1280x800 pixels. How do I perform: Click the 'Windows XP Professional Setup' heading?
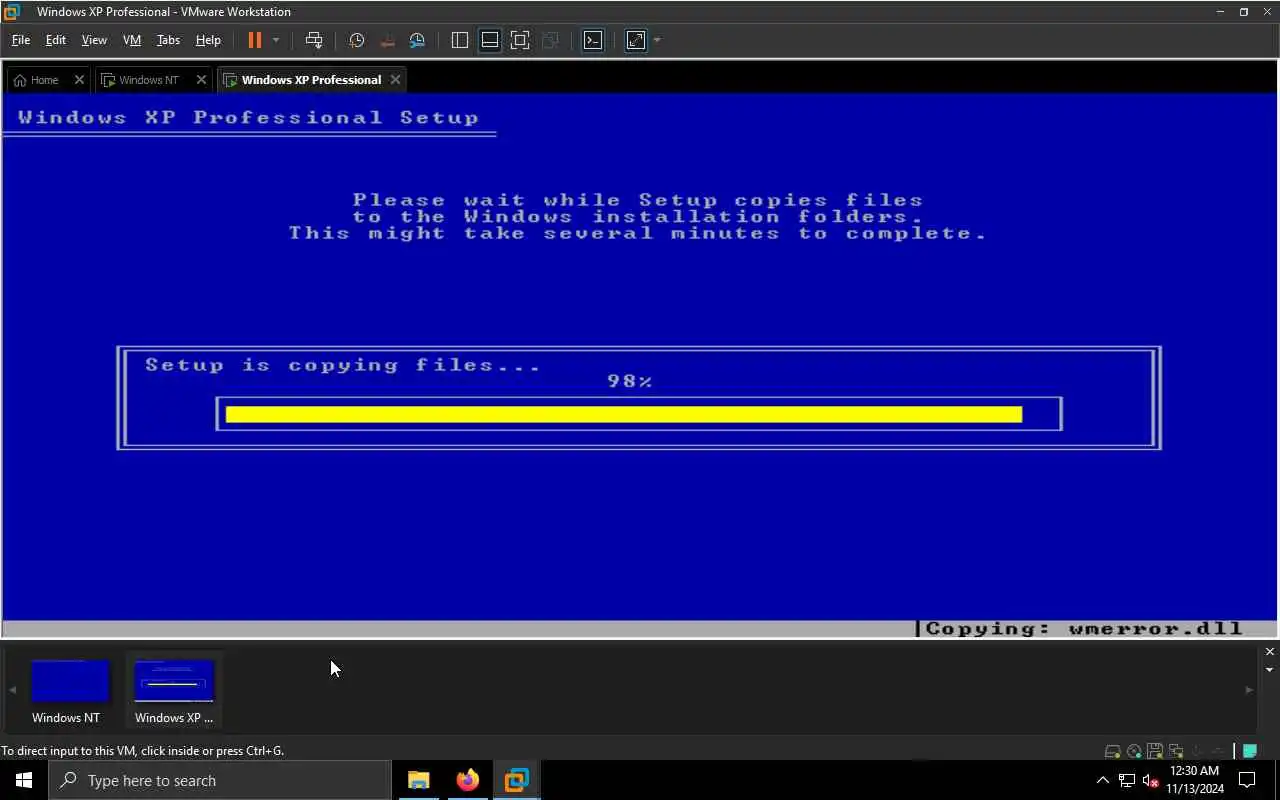coord(248,117)
